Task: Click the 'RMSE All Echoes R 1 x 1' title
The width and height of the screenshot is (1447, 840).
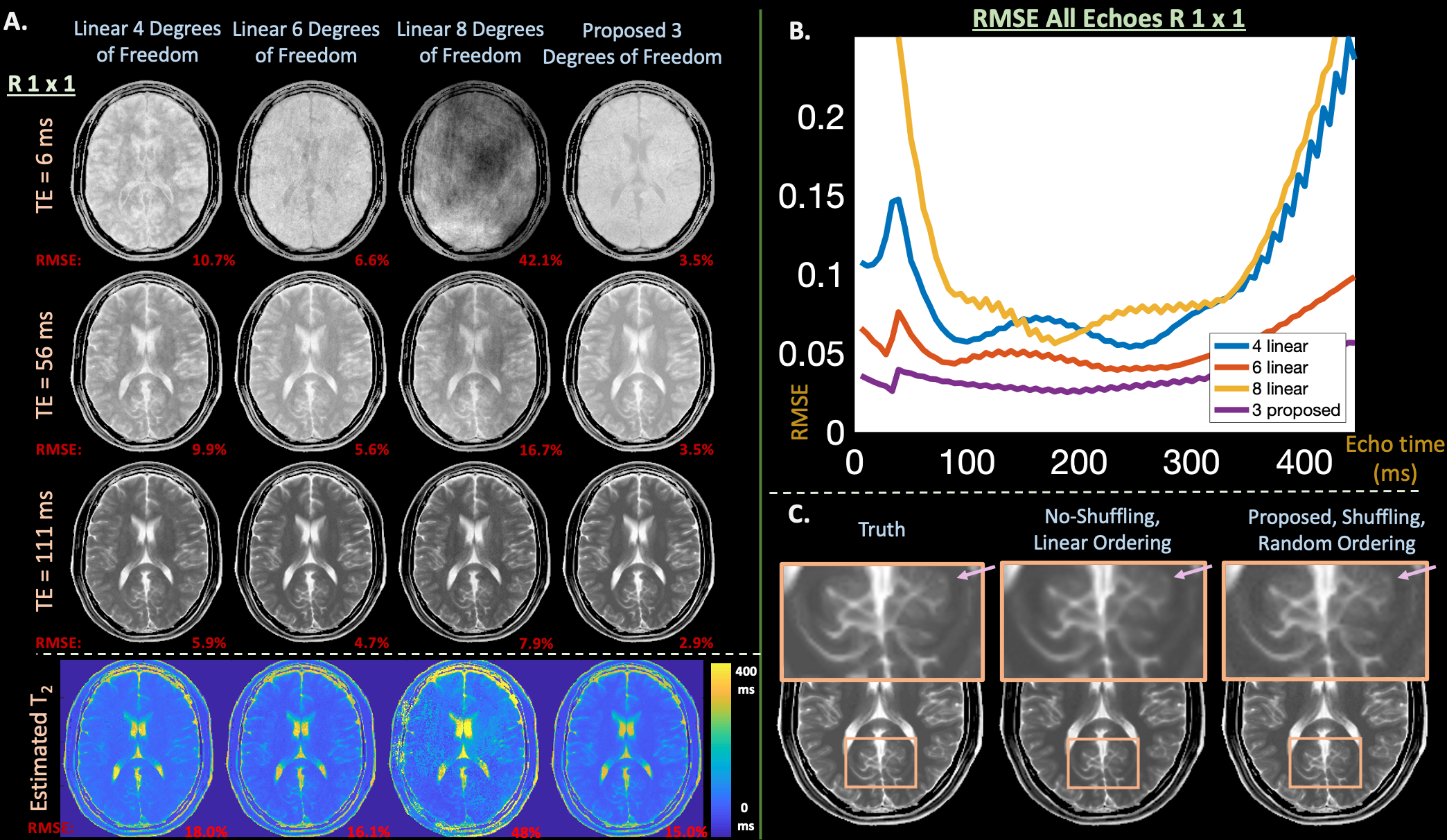Action: point(1108,18)
